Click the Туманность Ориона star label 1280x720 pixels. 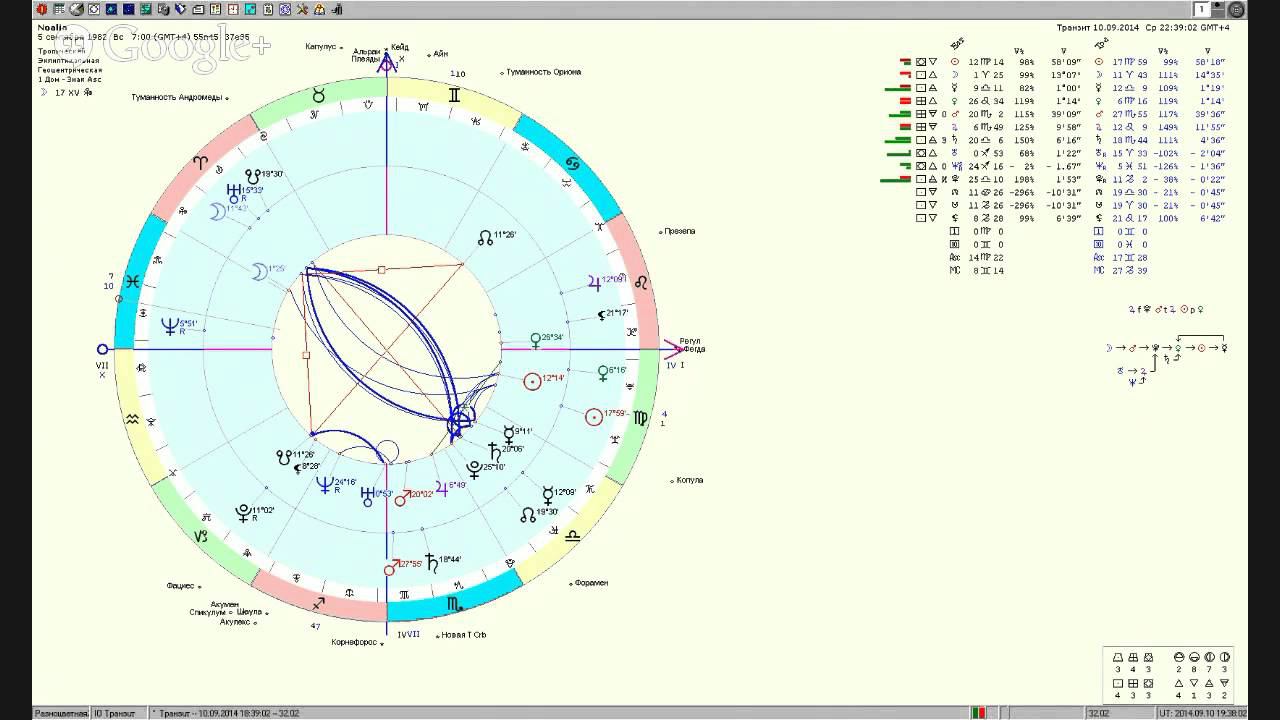[x=543, y=72]
